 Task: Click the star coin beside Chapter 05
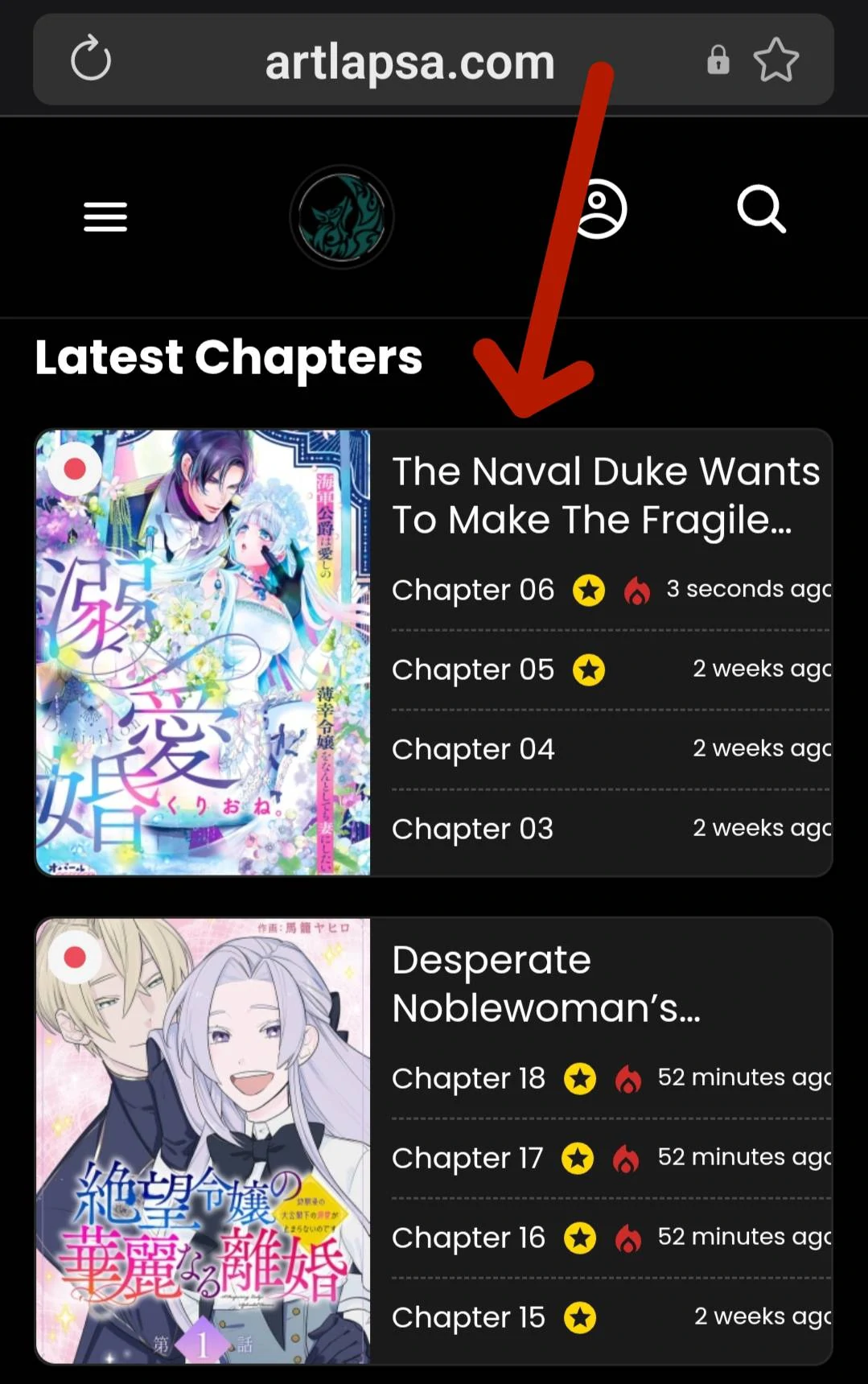(589, 669)
